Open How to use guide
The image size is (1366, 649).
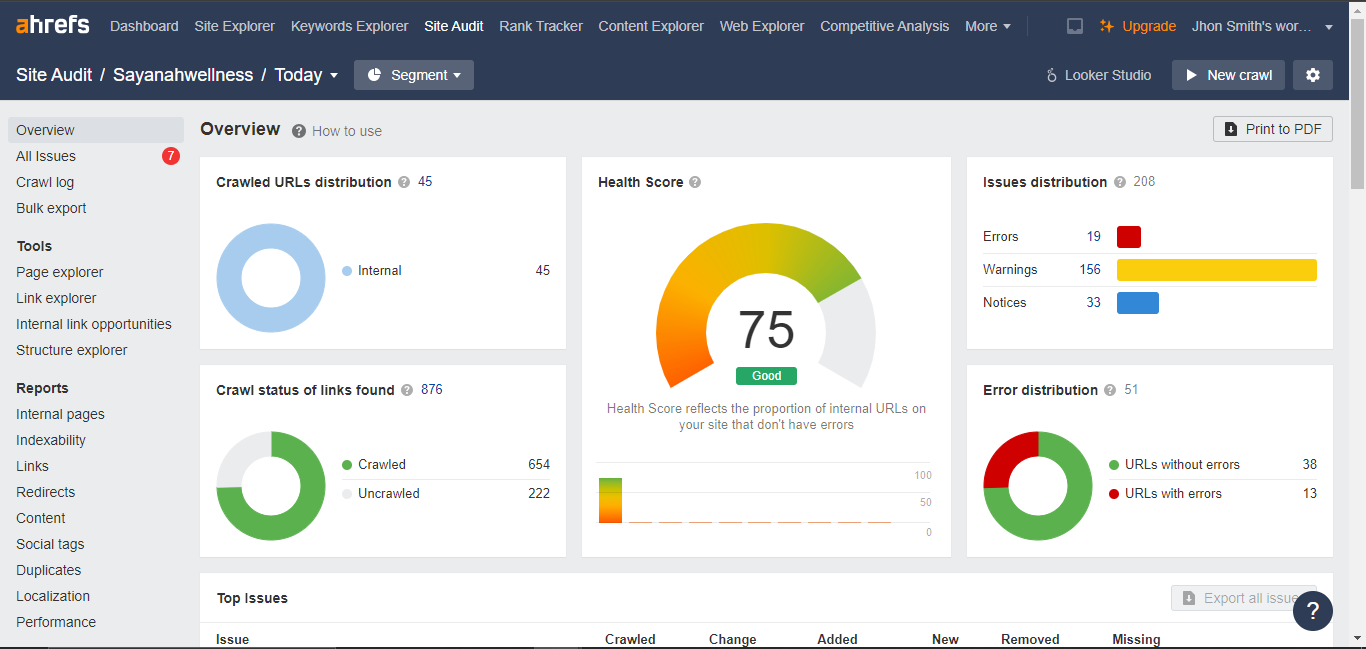click(347, 131)
